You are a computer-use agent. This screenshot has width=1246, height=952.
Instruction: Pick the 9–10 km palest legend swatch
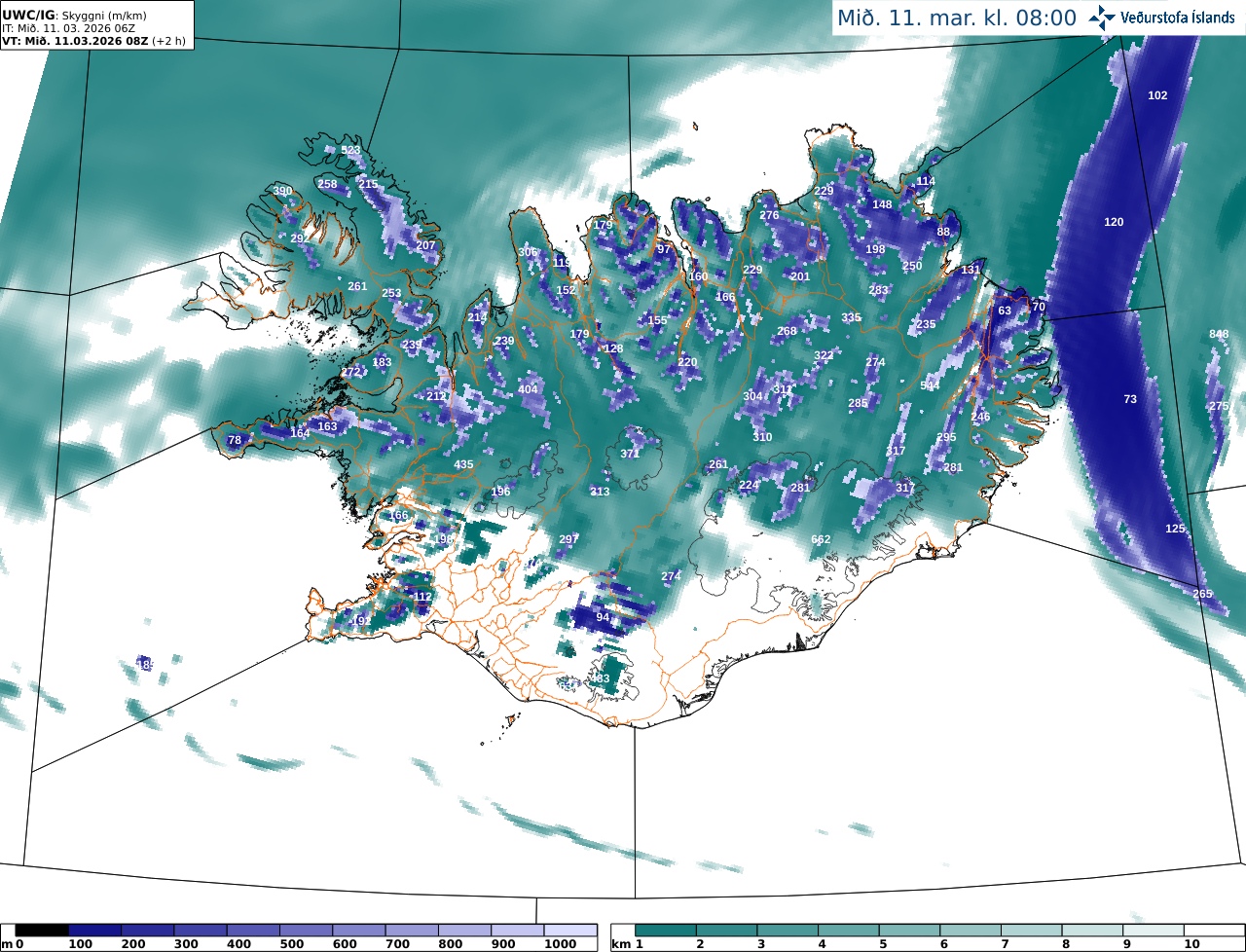pyautogui.click(x=1154, y=931)
